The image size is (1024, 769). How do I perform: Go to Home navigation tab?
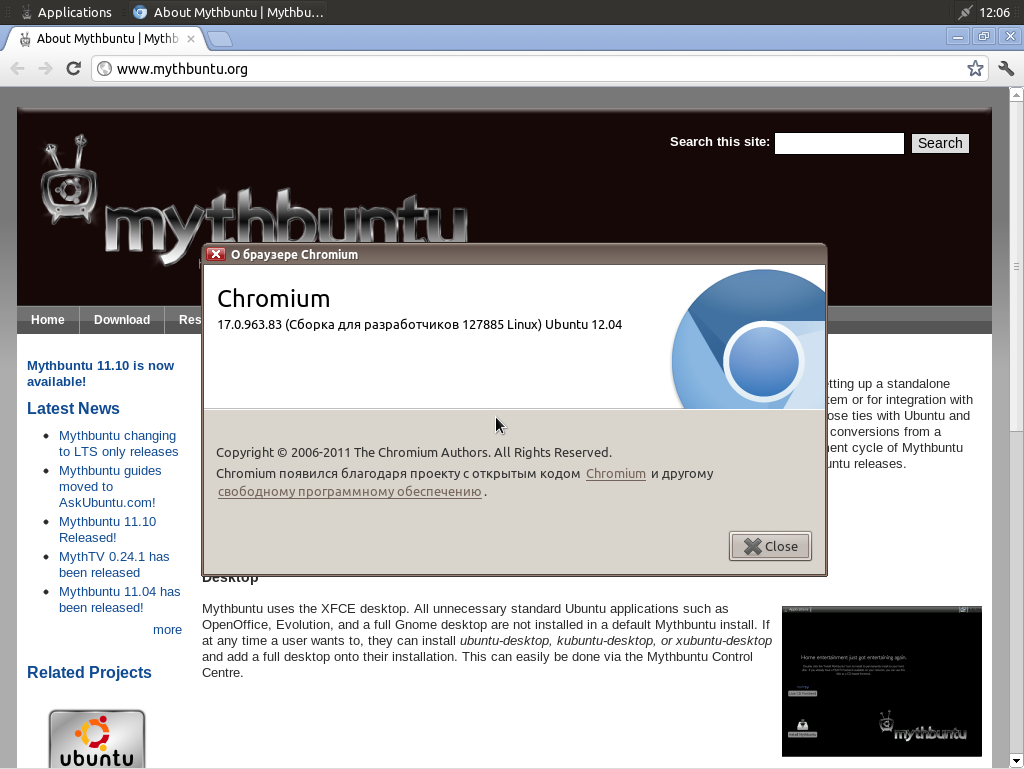click(47, 320)
